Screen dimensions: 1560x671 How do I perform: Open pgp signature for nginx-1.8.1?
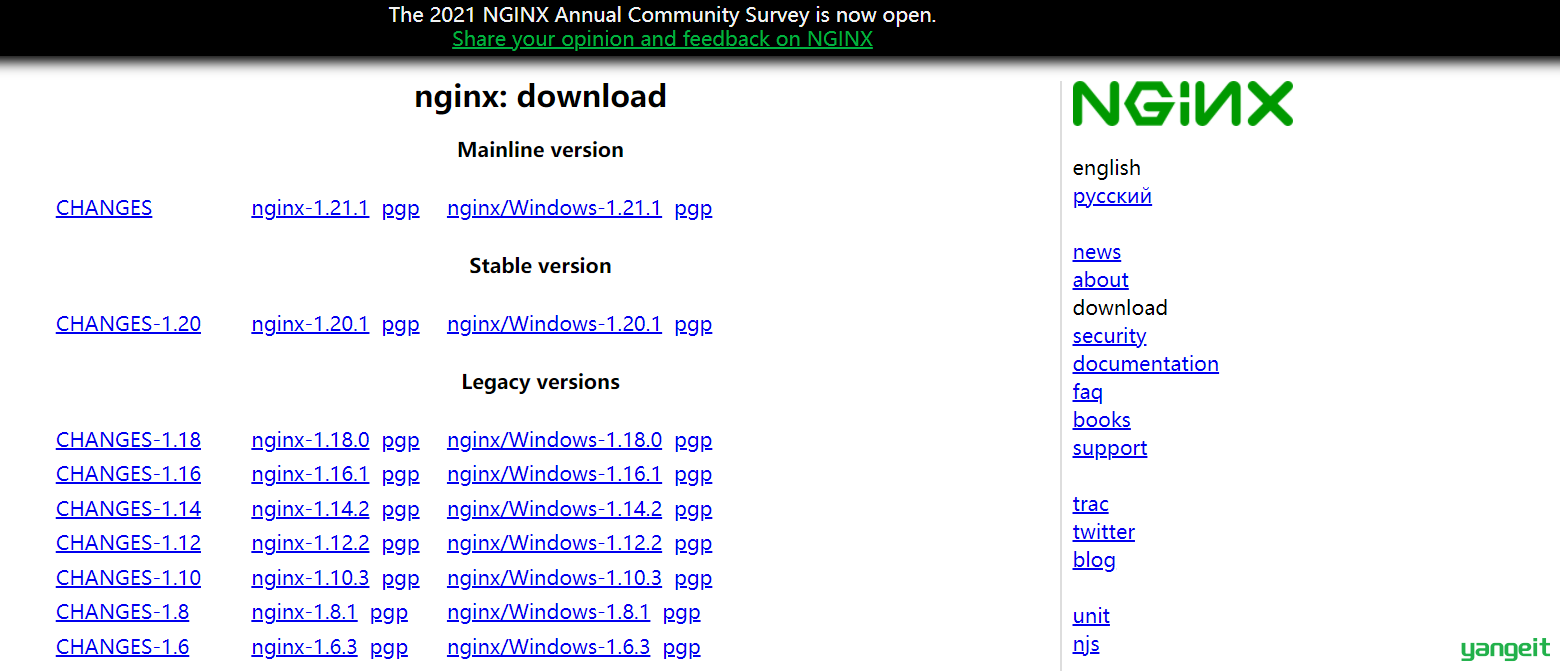[389, 613]
